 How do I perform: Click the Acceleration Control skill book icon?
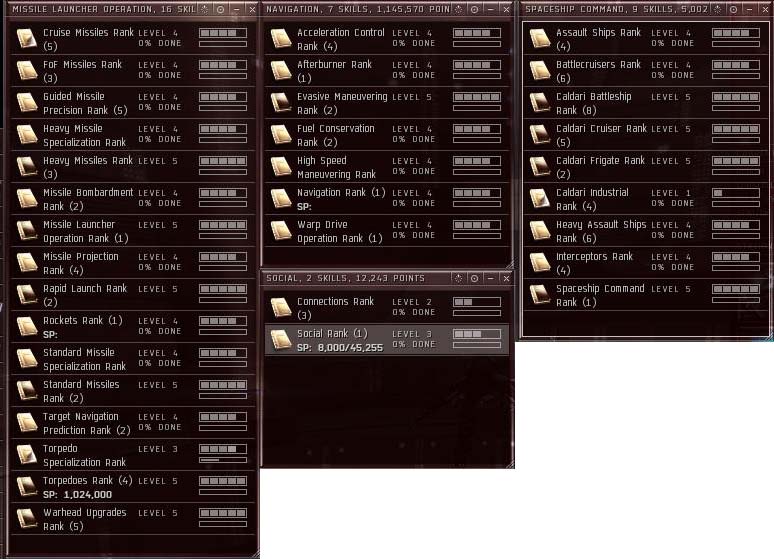(281, 38)
